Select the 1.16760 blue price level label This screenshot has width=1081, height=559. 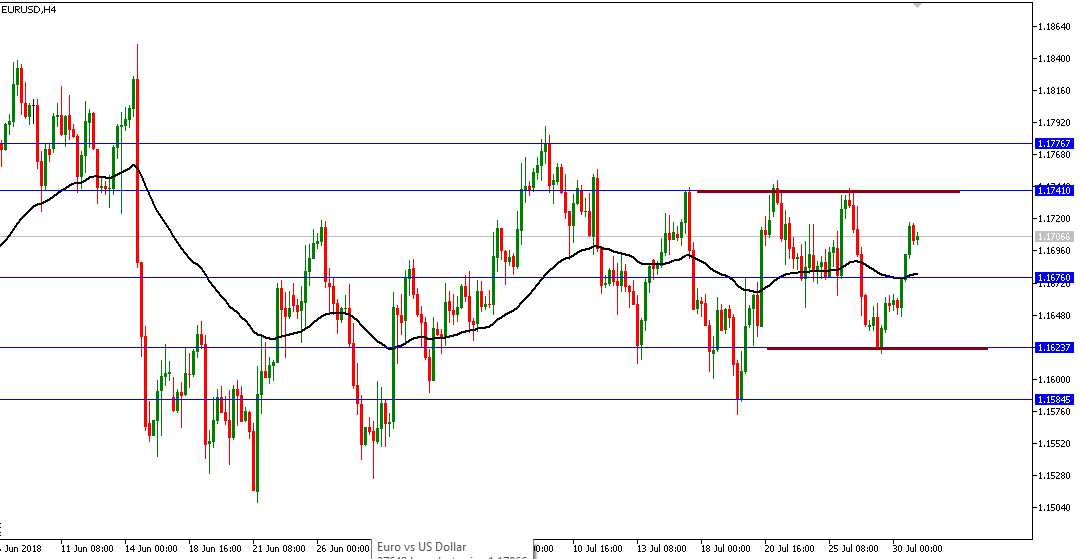tap(1053, 278)
